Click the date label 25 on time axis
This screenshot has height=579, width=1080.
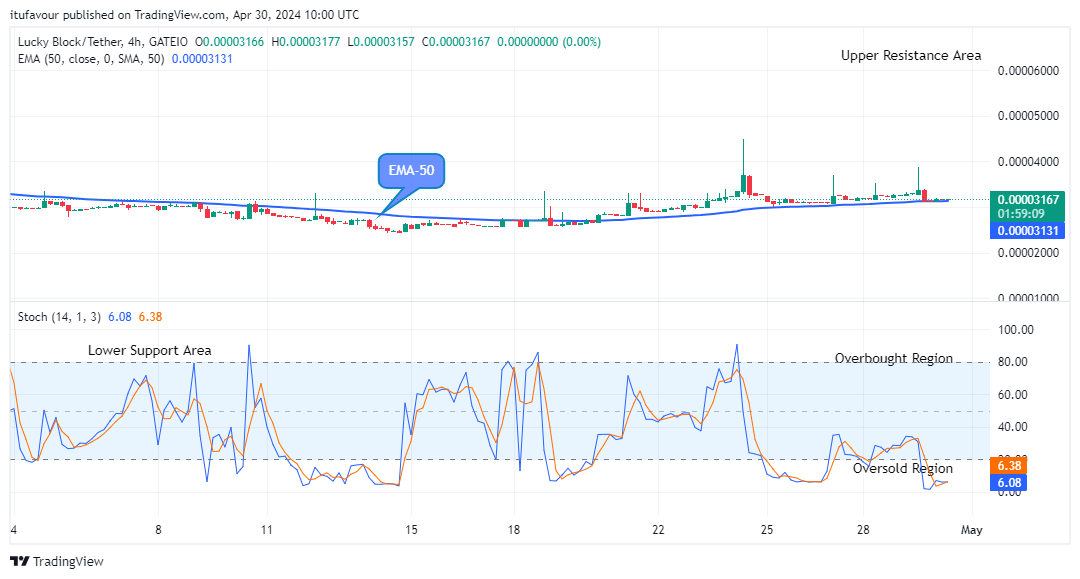pyautogui.click(x=767, y=530)
